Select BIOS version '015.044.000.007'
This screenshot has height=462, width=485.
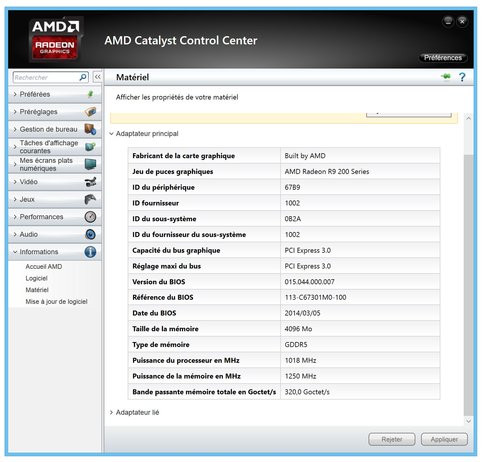pos(309,282)
